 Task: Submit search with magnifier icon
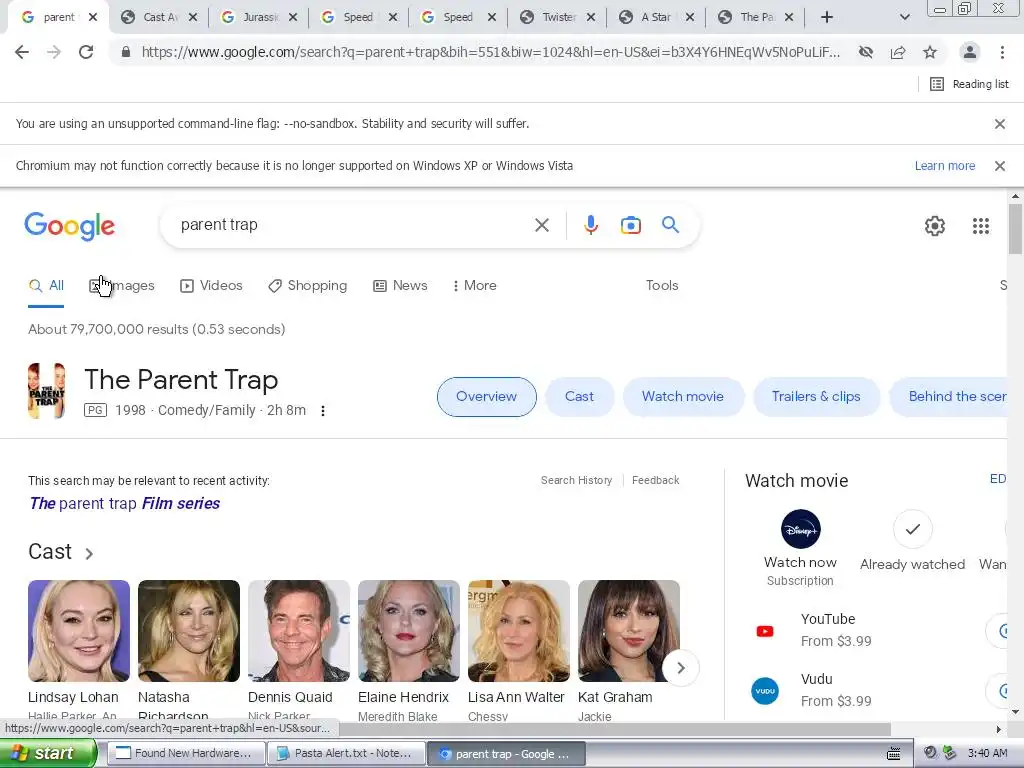pyautogui.click(x=670, y=225)
